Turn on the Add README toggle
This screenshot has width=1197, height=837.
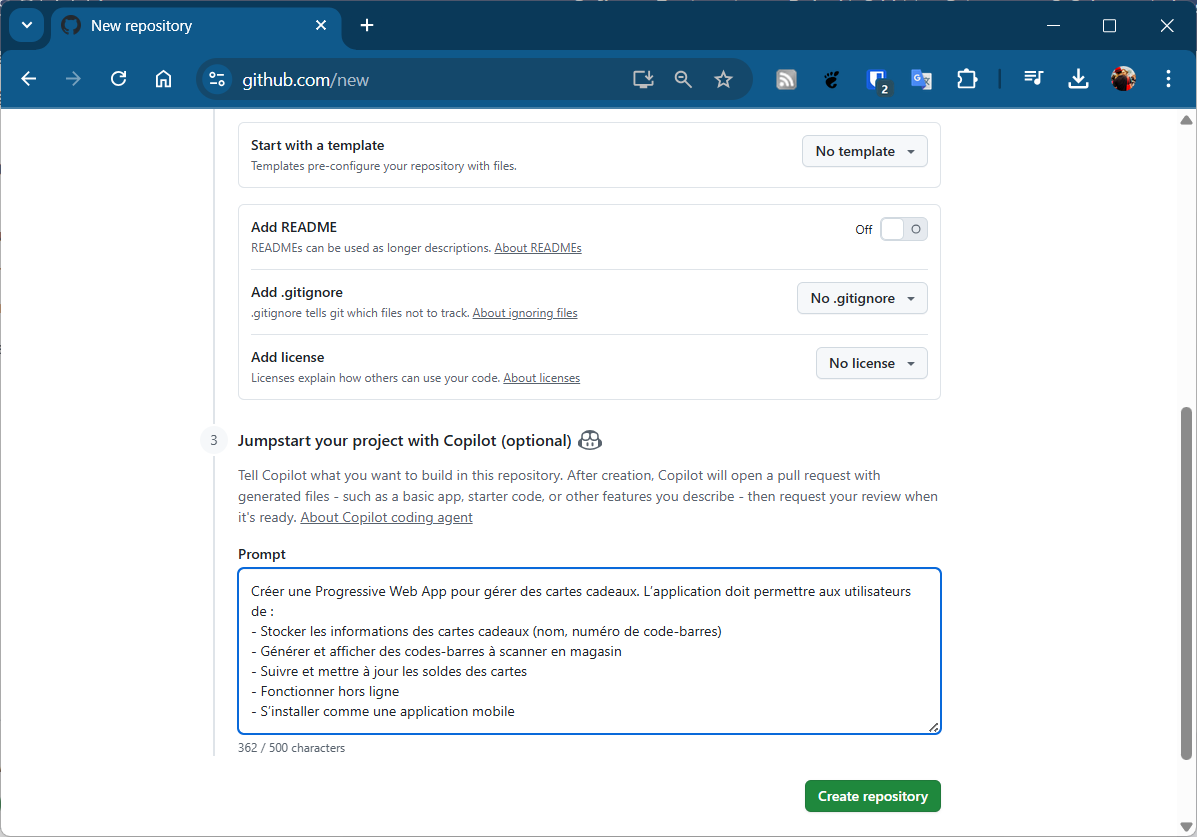click(x=903, y=229)
